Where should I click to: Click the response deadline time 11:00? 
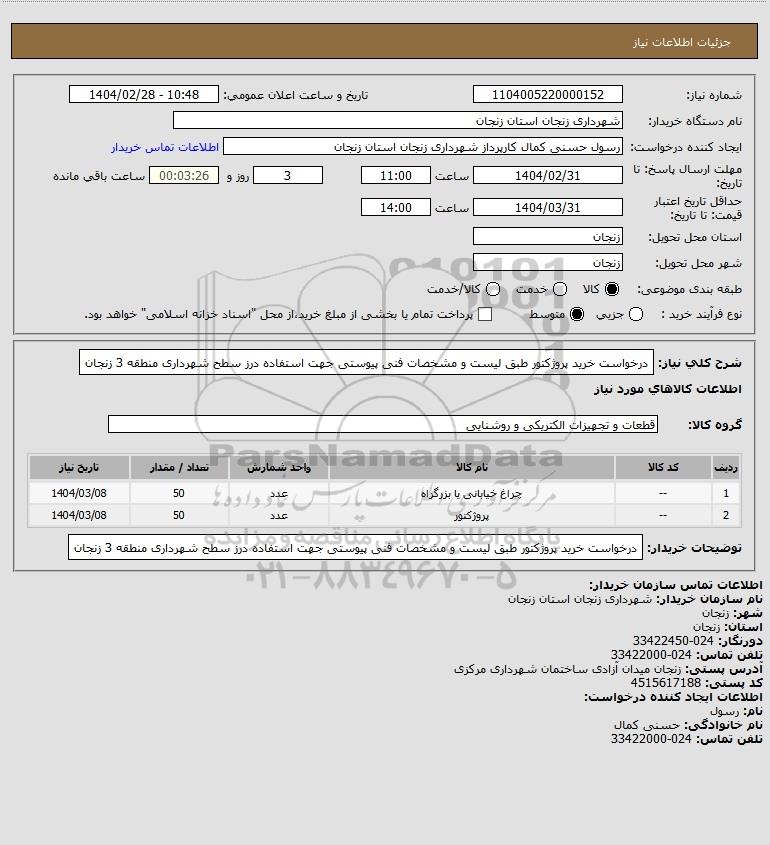pyautogui.click(x=396, y=176)
